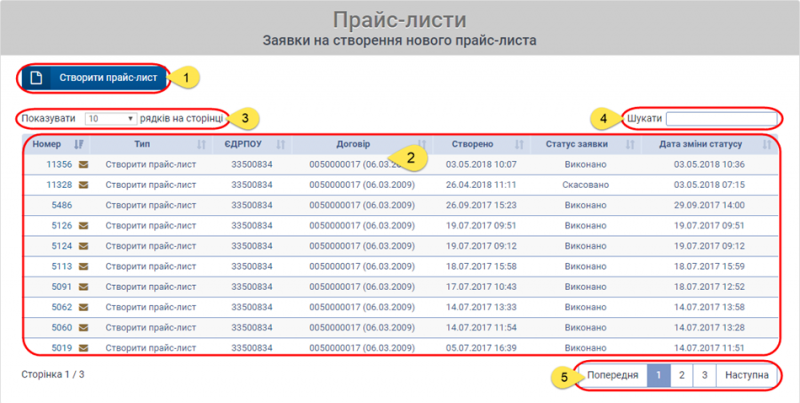This screenshot has height=403, width=800.
Task: Open request number 5091 link
Action: (62, 287)
